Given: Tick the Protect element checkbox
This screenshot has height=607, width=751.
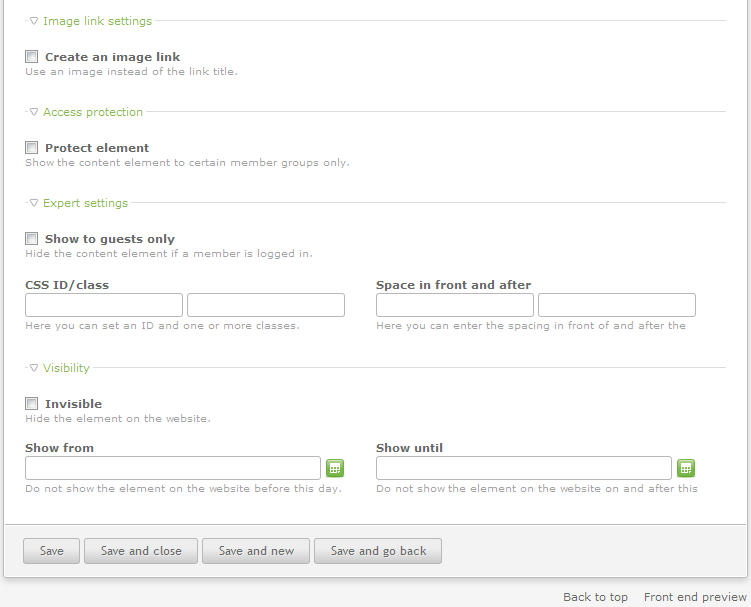Looking at the screenshot, I should pyautogui.click(x=32, y=148).
